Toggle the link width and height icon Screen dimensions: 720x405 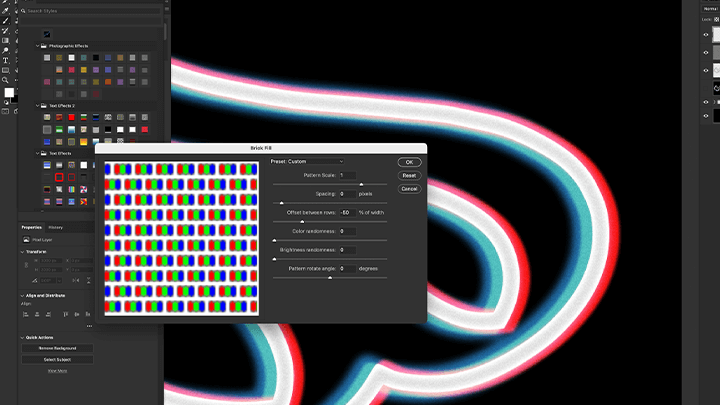[26, 265]
